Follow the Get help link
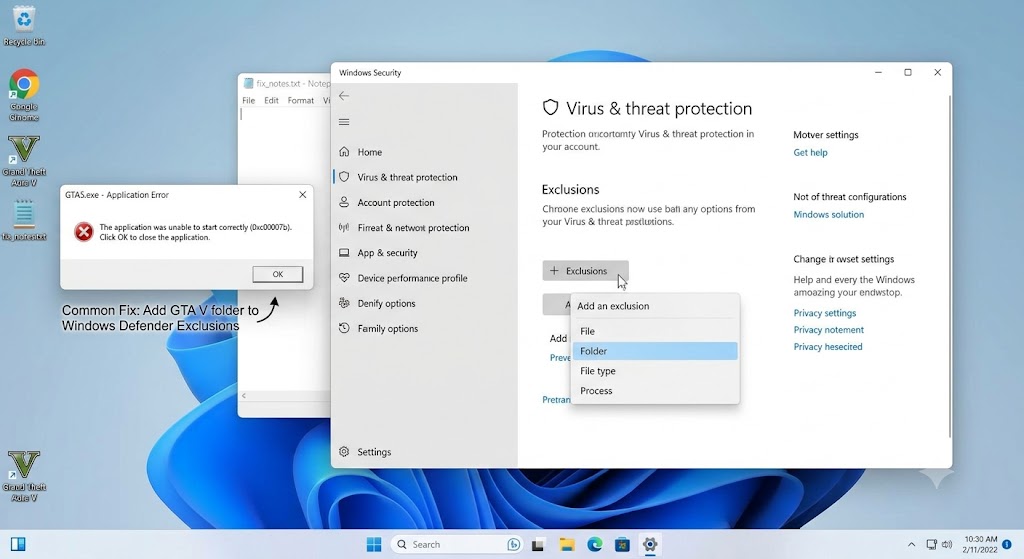This screenshot has width=1024, height=559. tap(810, 152)
